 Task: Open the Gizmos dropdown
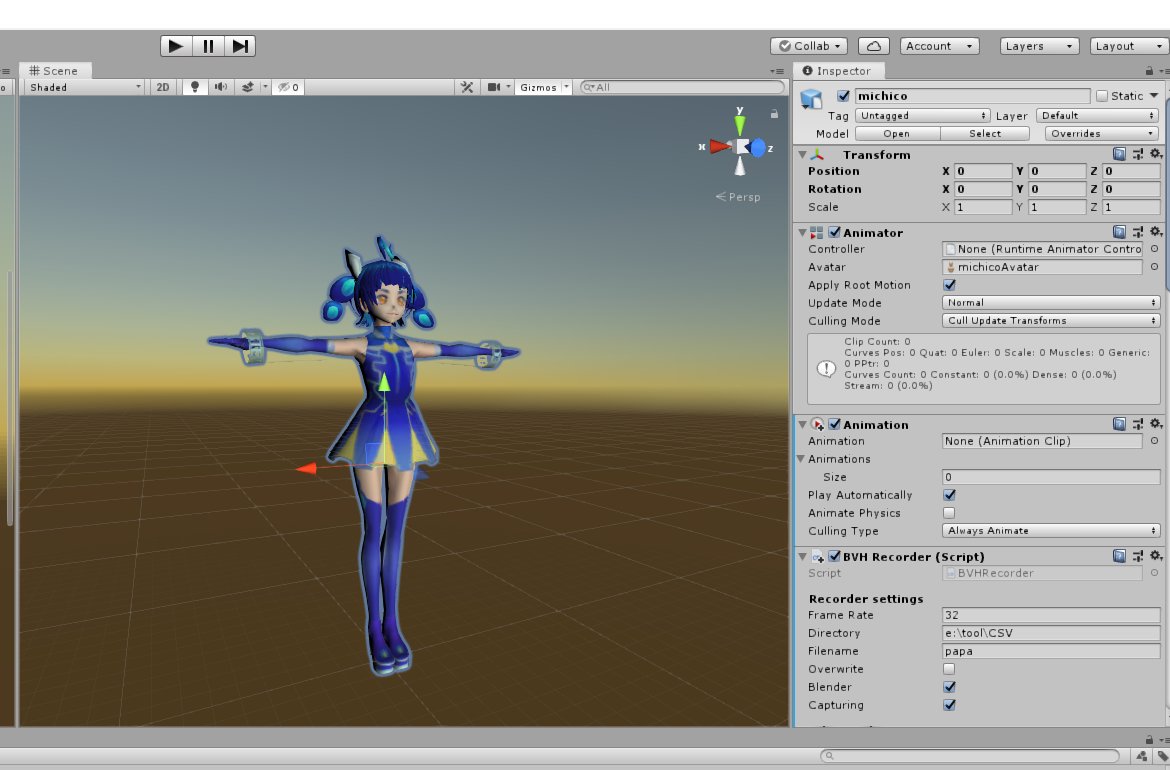pos(543,87)
